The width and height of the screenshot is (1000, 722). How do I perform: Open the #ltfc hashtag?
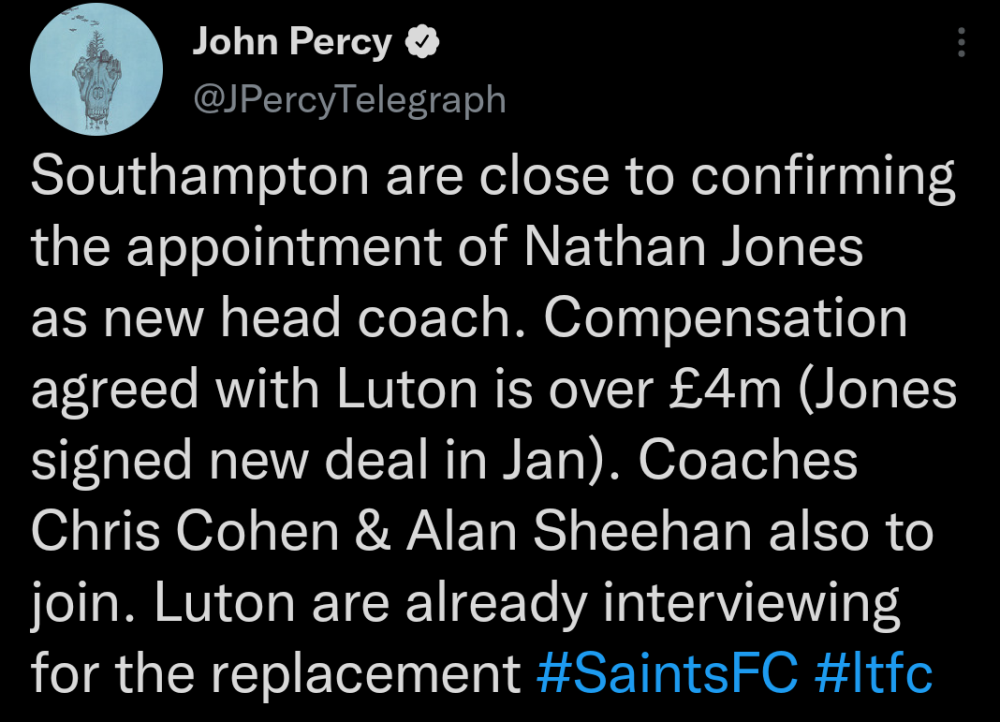click(874, 674)
